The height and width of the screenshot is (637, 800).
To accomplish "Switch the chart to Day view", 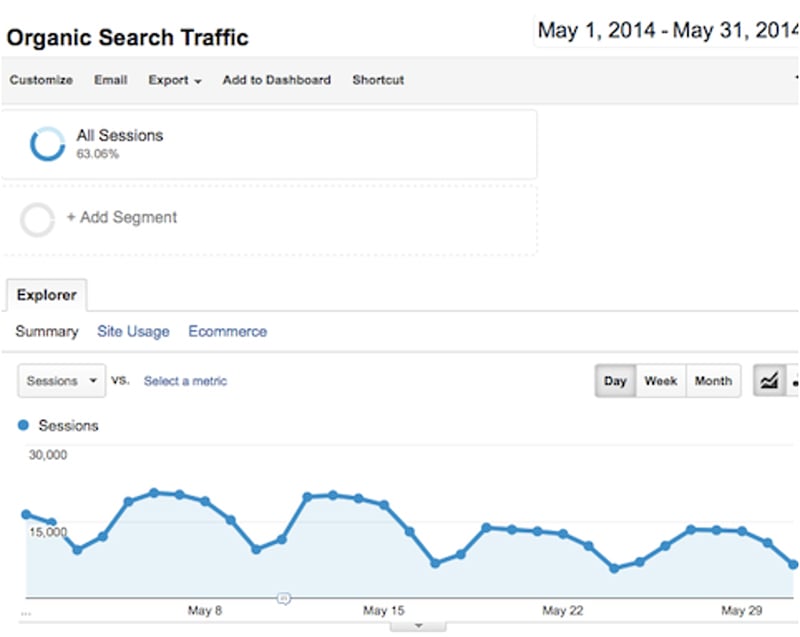I will click(615, 381).
